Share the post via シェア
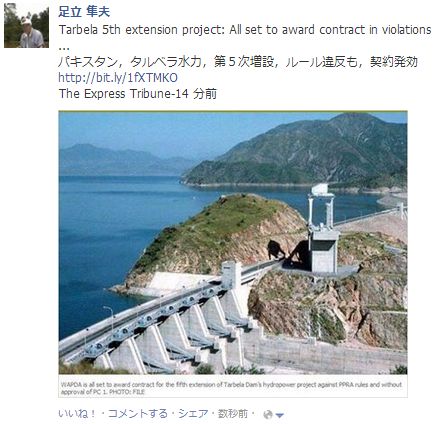This screenshot has width=438, height=424. [193, 414]
